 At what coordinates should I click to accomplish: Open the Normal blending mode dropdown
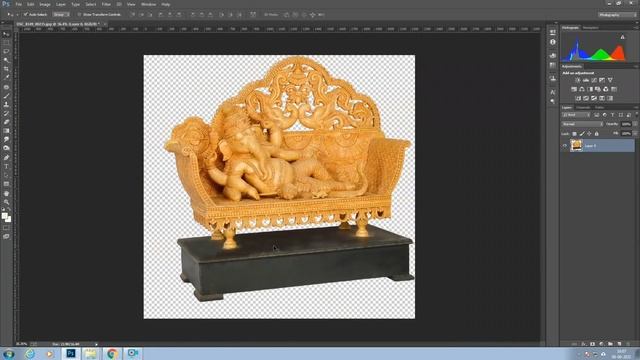pos(582,124)
